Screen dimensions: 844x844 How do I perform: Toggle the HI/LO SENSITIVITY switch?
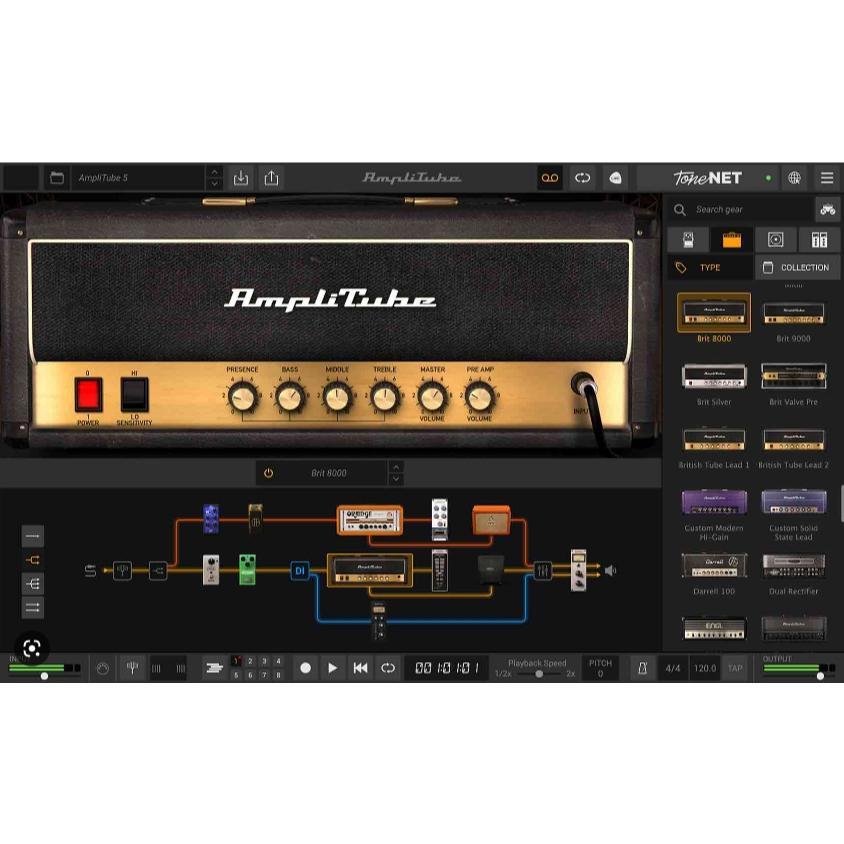tap(134, 395)
